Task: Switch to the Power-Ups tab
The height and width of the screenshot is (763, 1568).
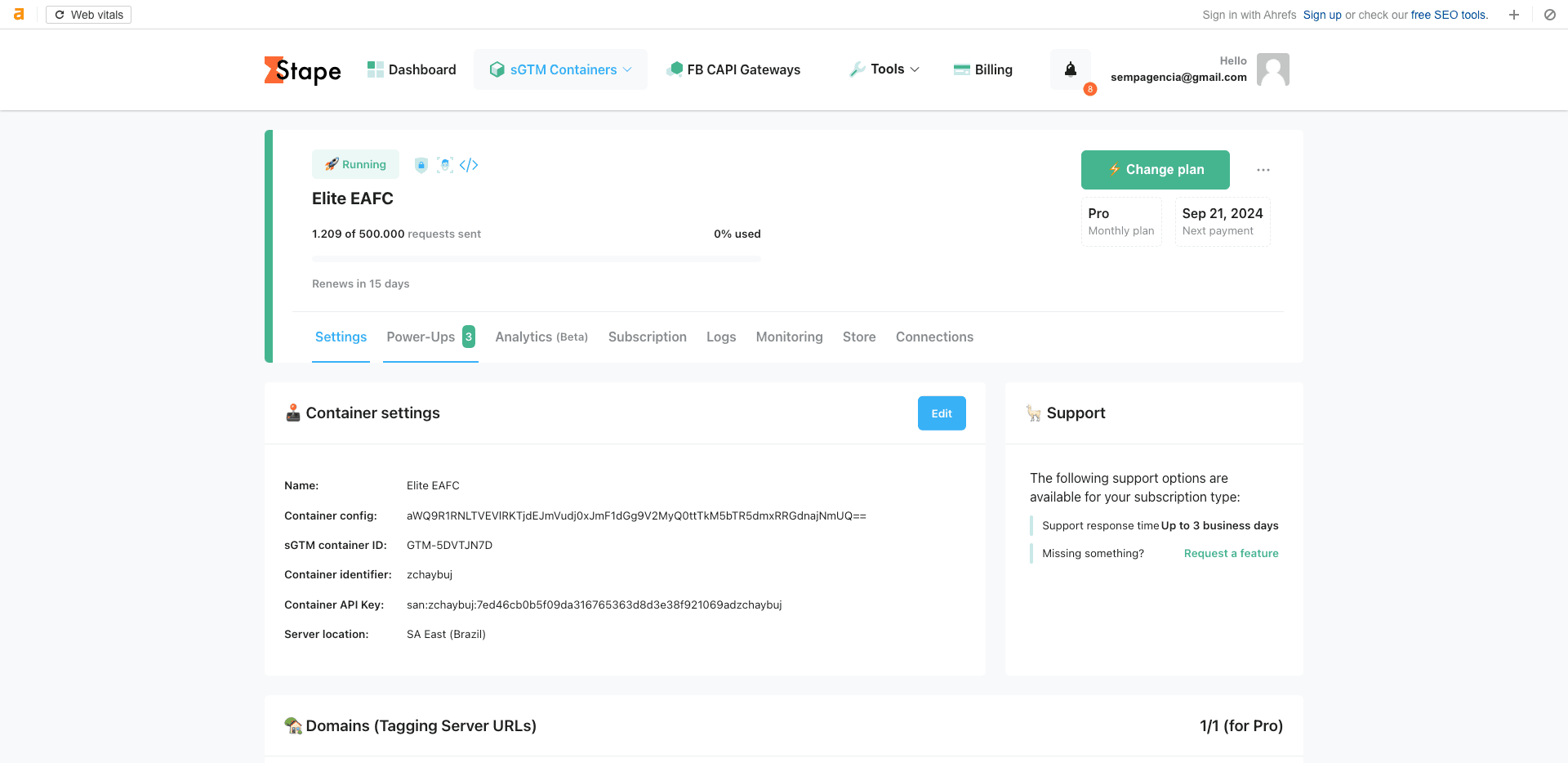Action: 430,337
